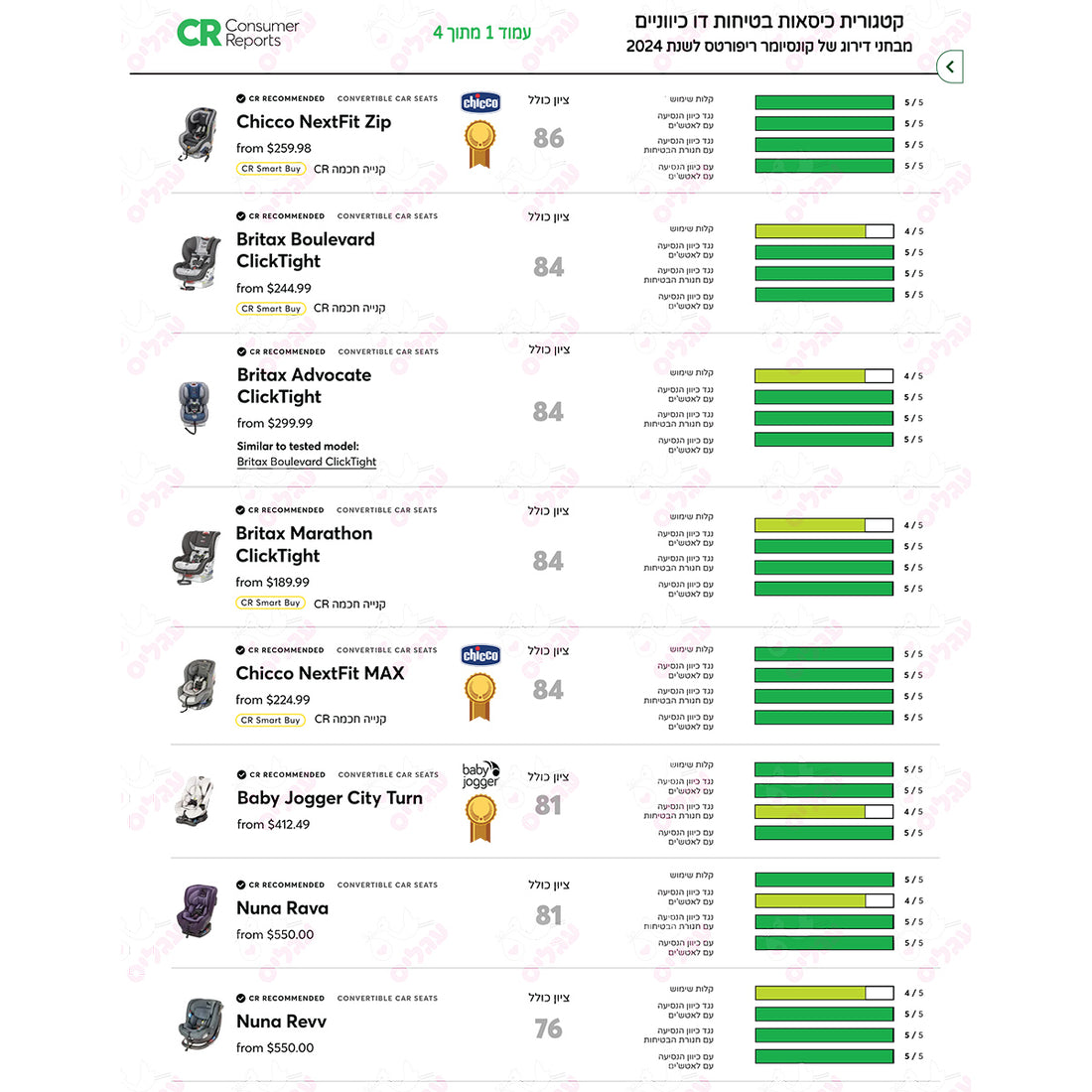Click the back chevron arrow button
Image resolution: width=1092 pixels, height=1092 pixels.
click(x=950, y=67)
